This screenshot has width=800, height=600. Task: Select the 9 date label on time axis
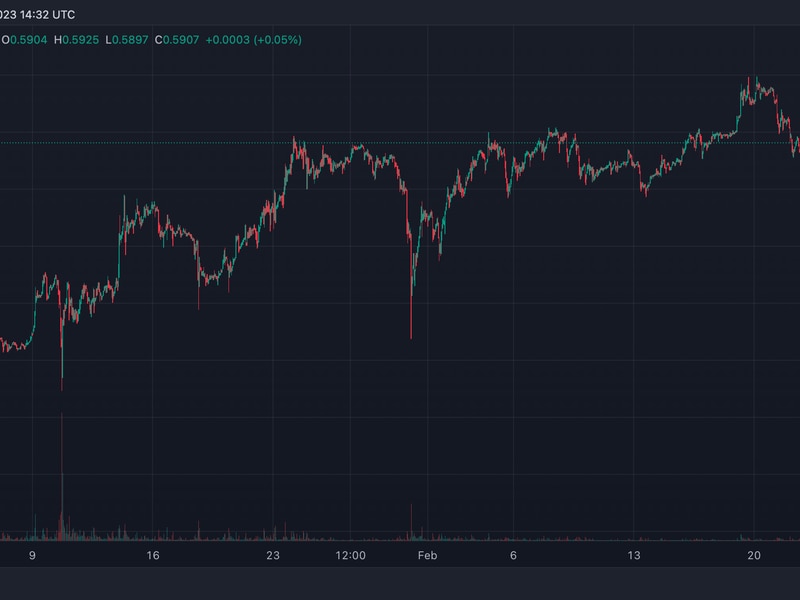point(32,555)
